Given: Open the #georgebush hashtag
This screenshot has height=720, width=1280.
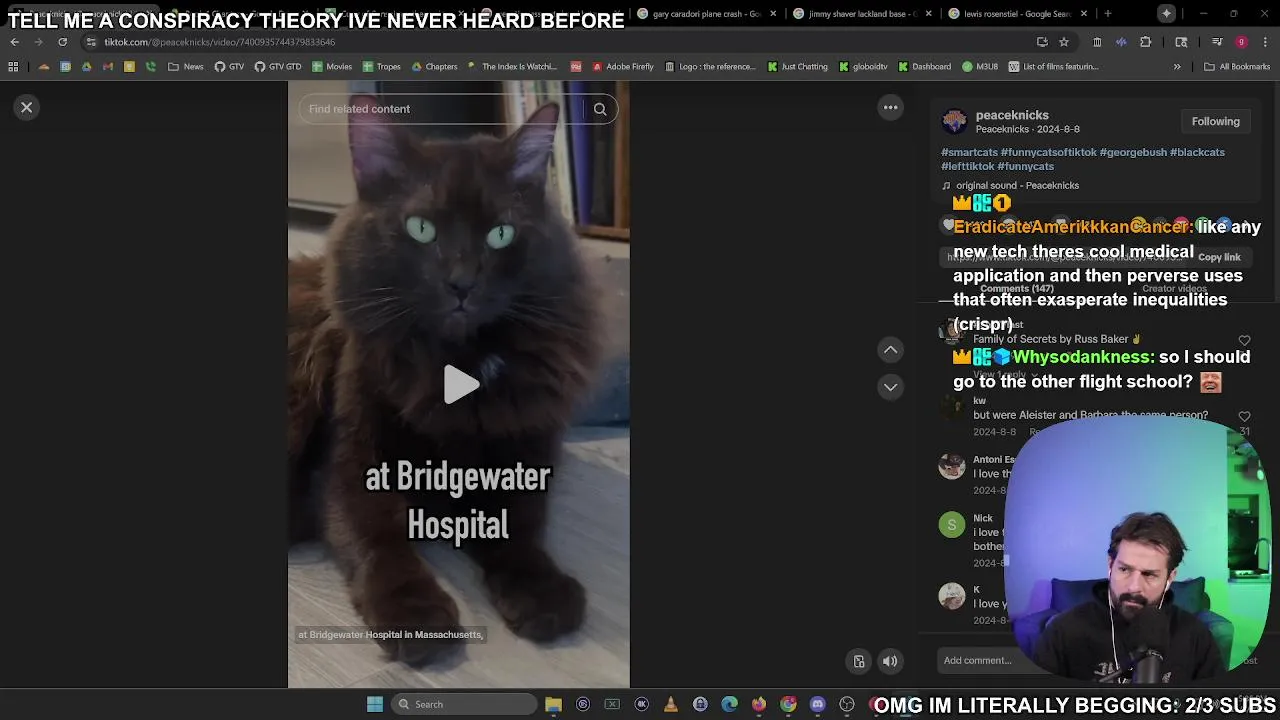Looking at the screenshot, I should [1133, 152].
